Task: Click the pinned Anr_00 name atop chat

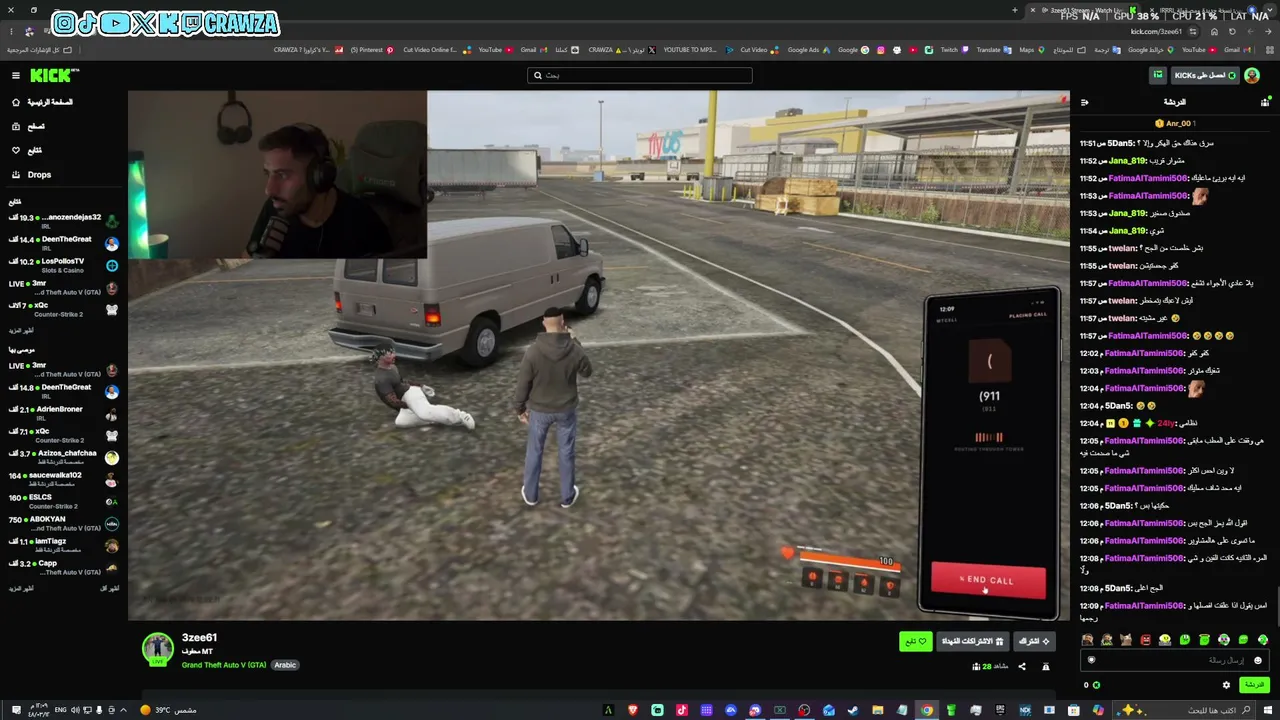Action: pyautogui.click(x=1177, y=123)
